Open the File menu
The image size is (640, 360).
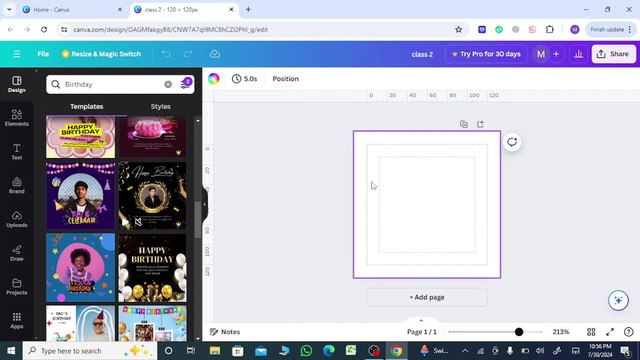point(43,54)
